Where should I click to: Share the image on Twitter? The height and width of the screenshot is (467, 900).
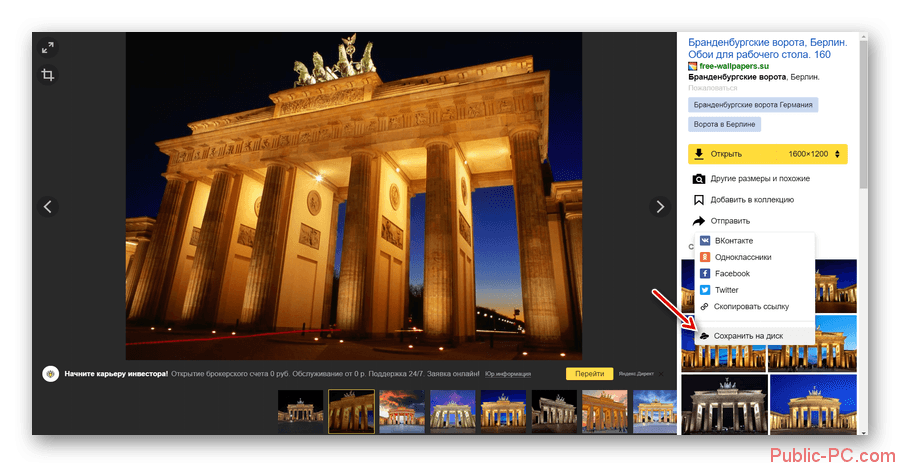pos(727,290)
